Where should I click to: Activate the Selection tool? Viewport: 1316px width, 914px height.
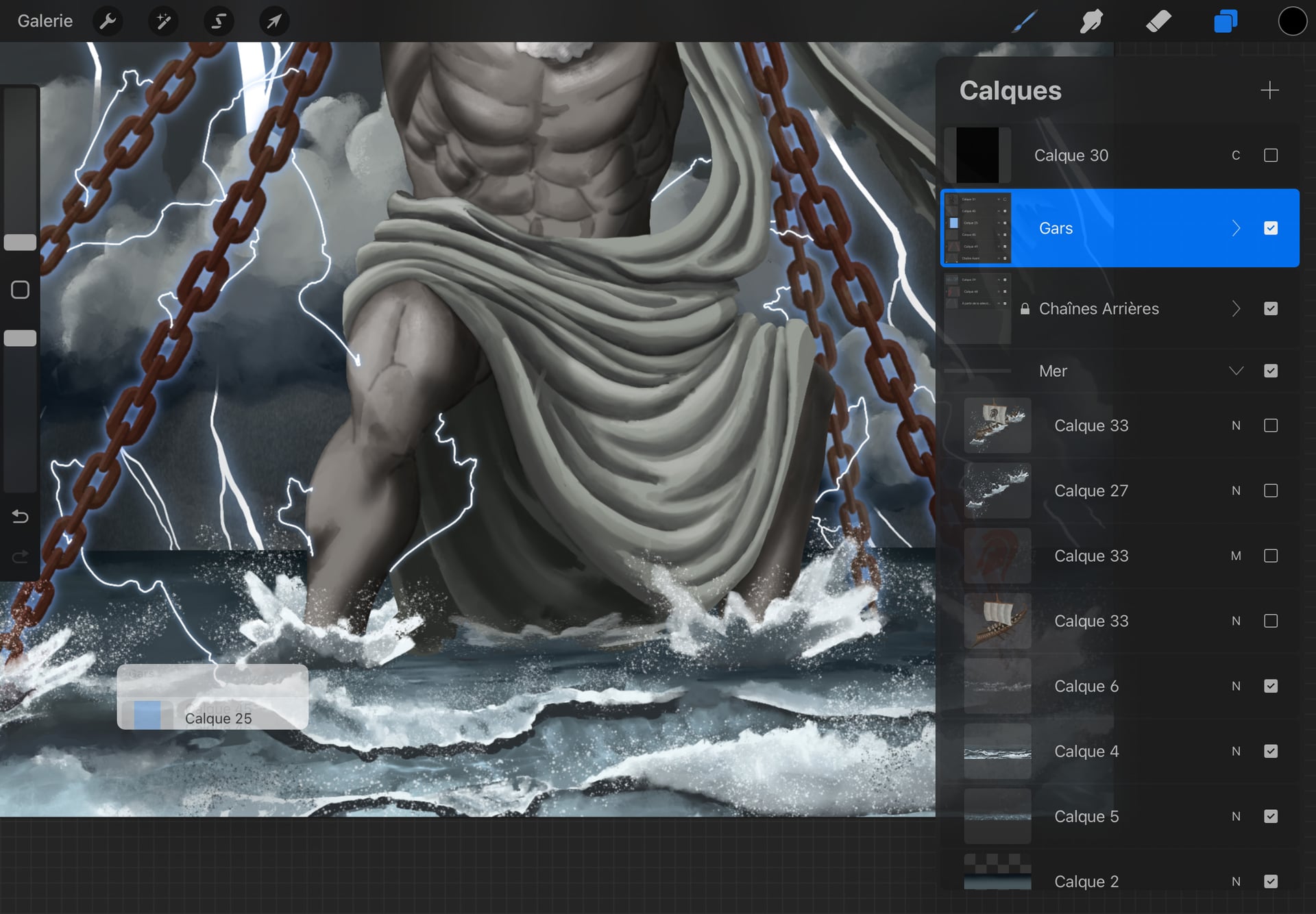[x=219, y=21]
